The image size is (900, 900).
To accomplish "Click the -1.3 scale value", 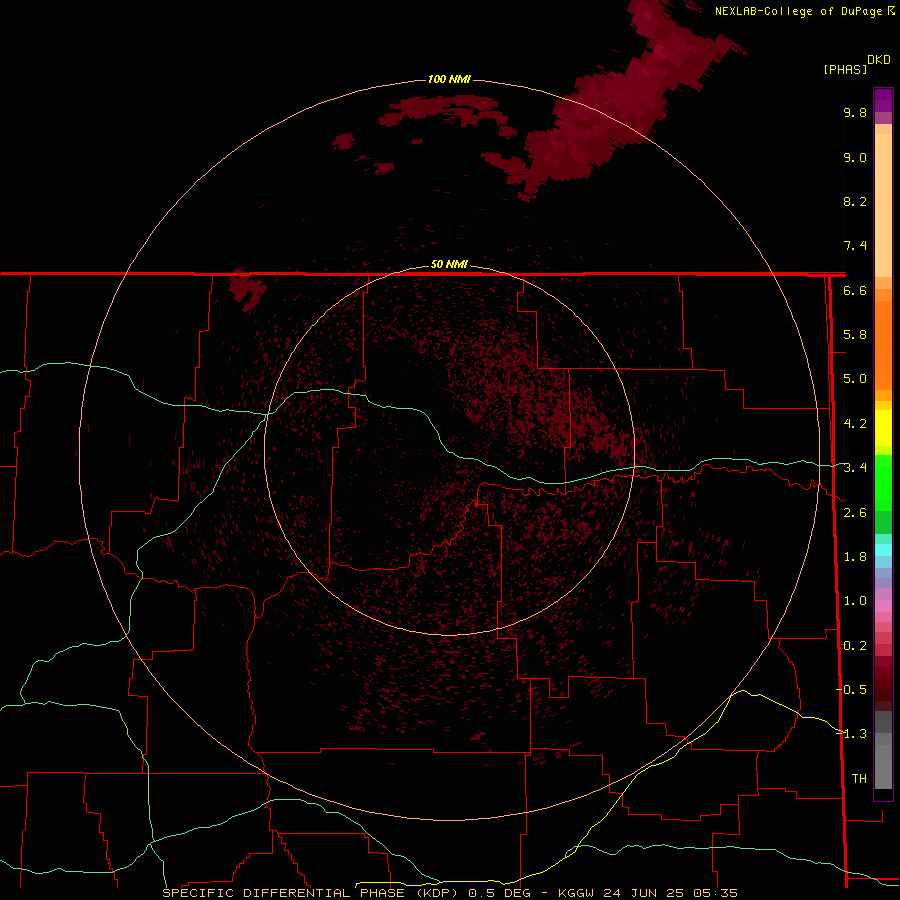I will pos(852,734).
